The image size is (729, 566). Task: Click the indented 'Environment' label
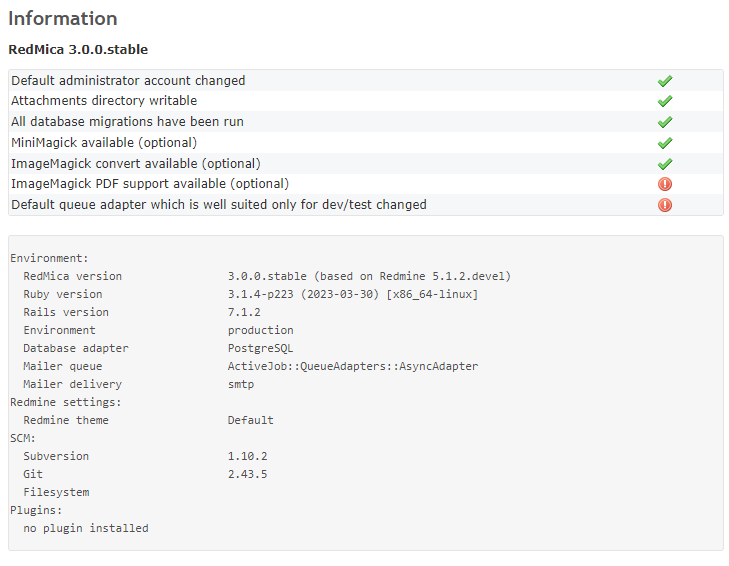point(60,330)
